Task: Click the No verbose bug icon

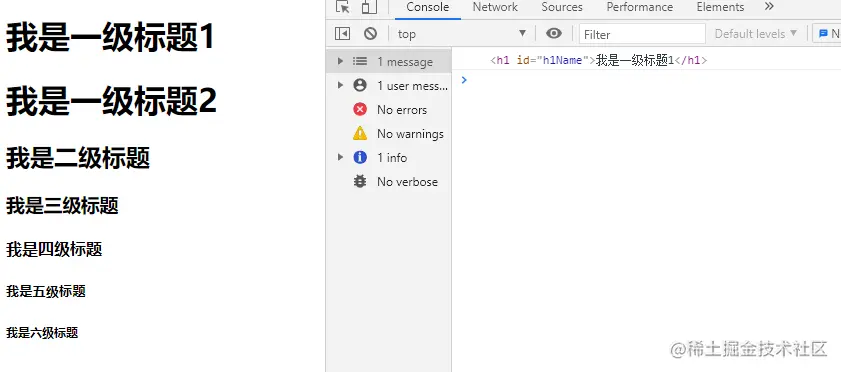Action: click(360, 182)
